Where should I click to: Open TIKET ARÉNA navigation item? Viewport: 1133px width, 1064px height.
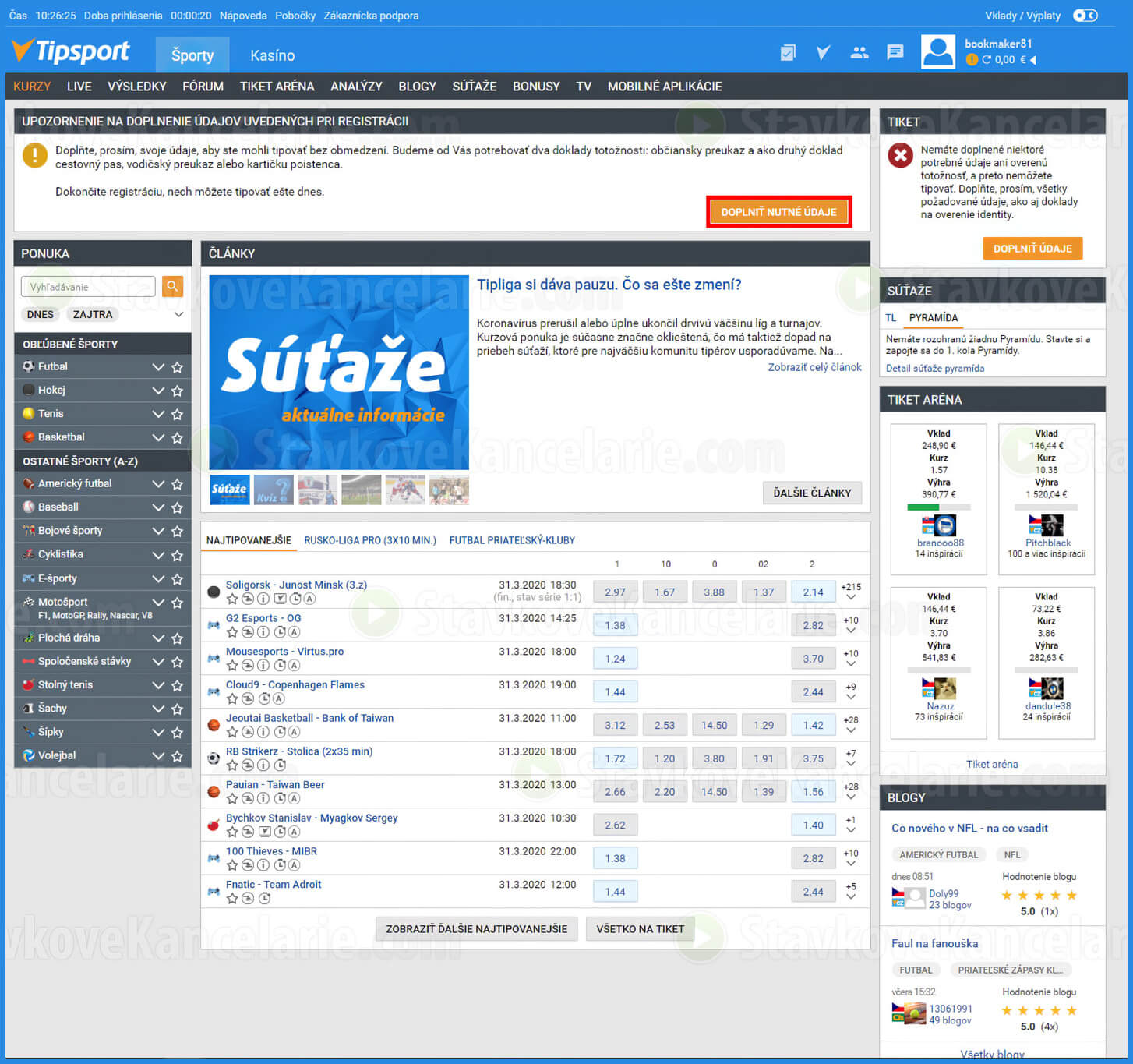click(x=277, y=87)
